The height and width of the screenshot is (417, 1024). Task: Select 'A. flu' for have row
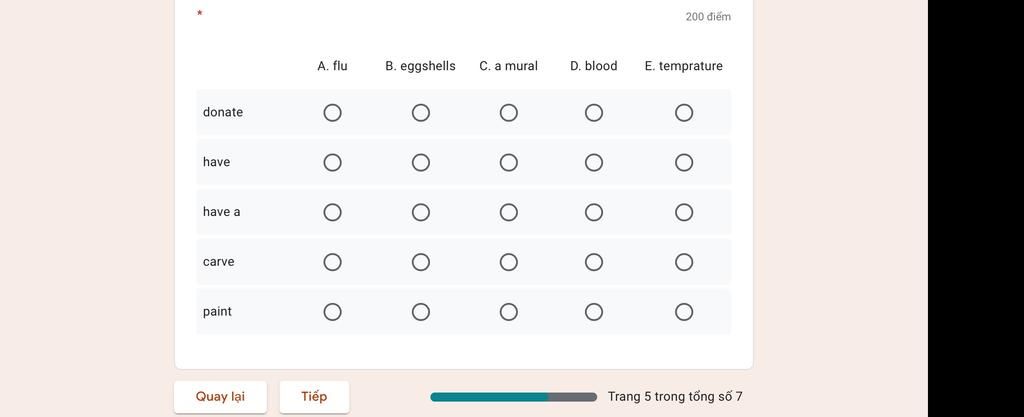[333, 163]
